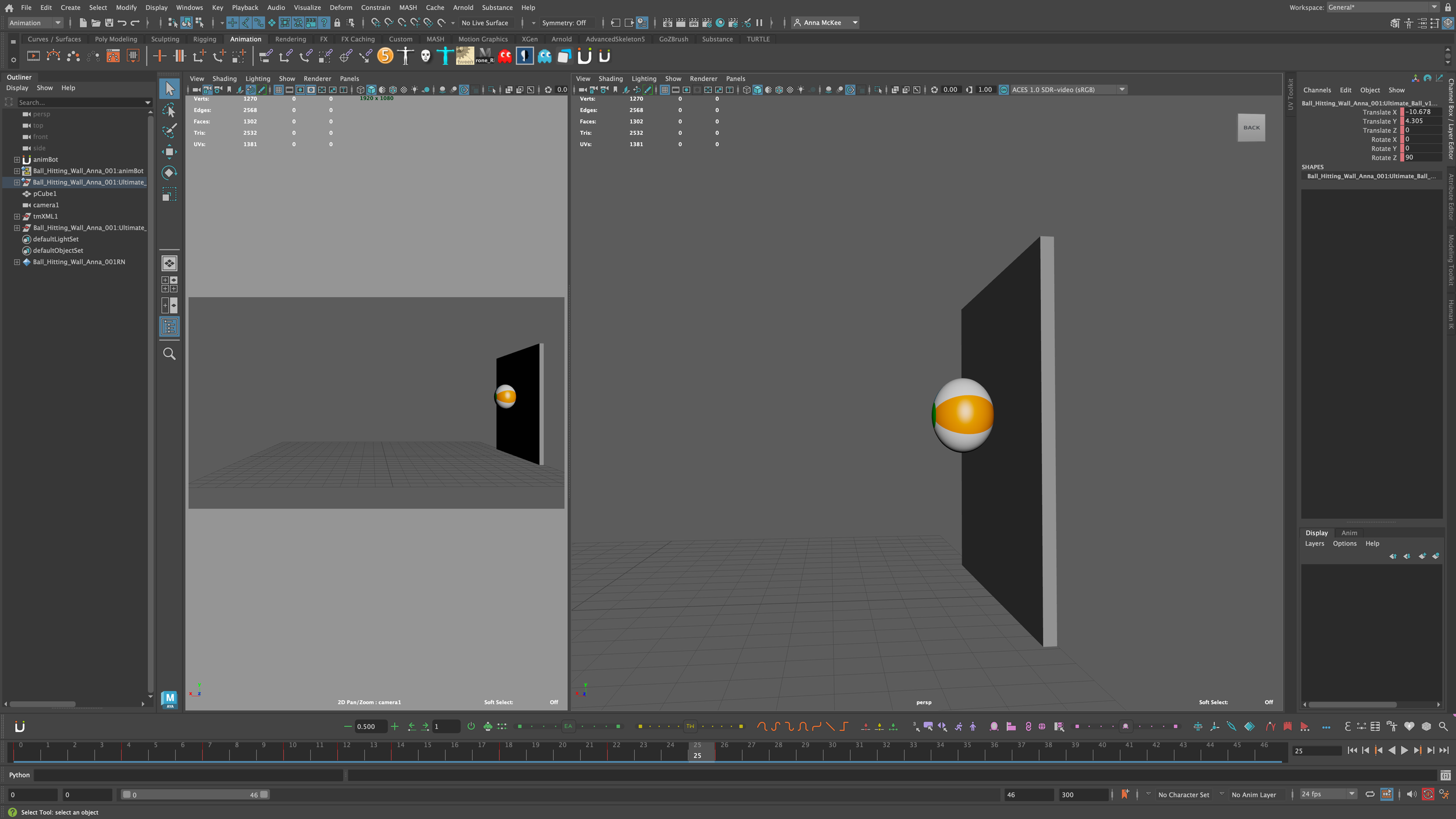The height and width of the screenshot is (819, 1456).
Task: Click the shelf icon with number 5
Action: [385, 56]
